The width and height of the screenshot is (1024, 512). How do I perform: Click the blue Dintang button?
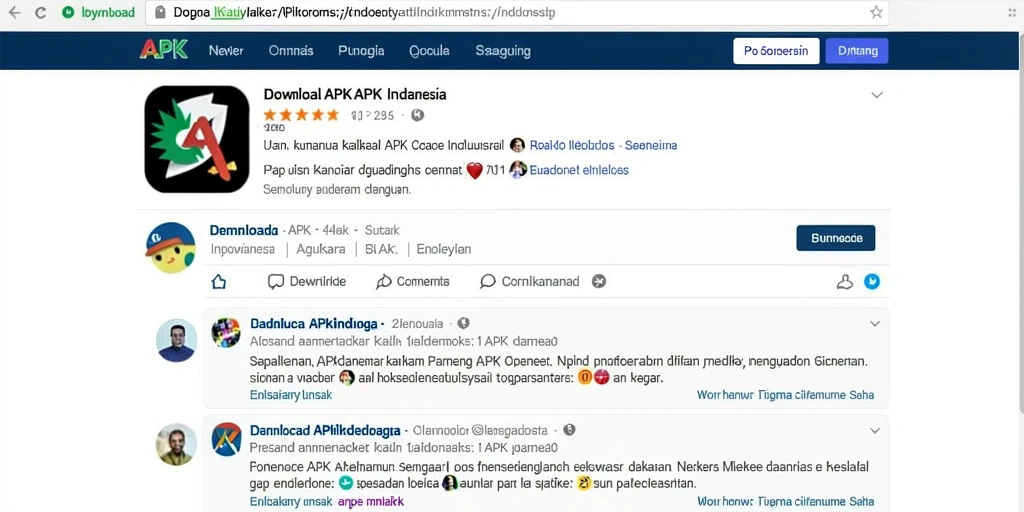(x=857, y=50)
